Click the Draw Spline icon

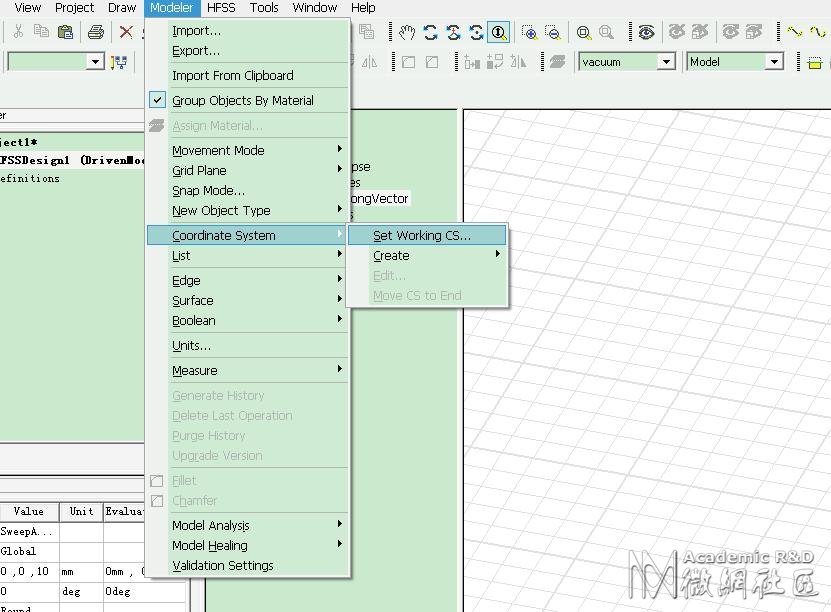[818, 32]
